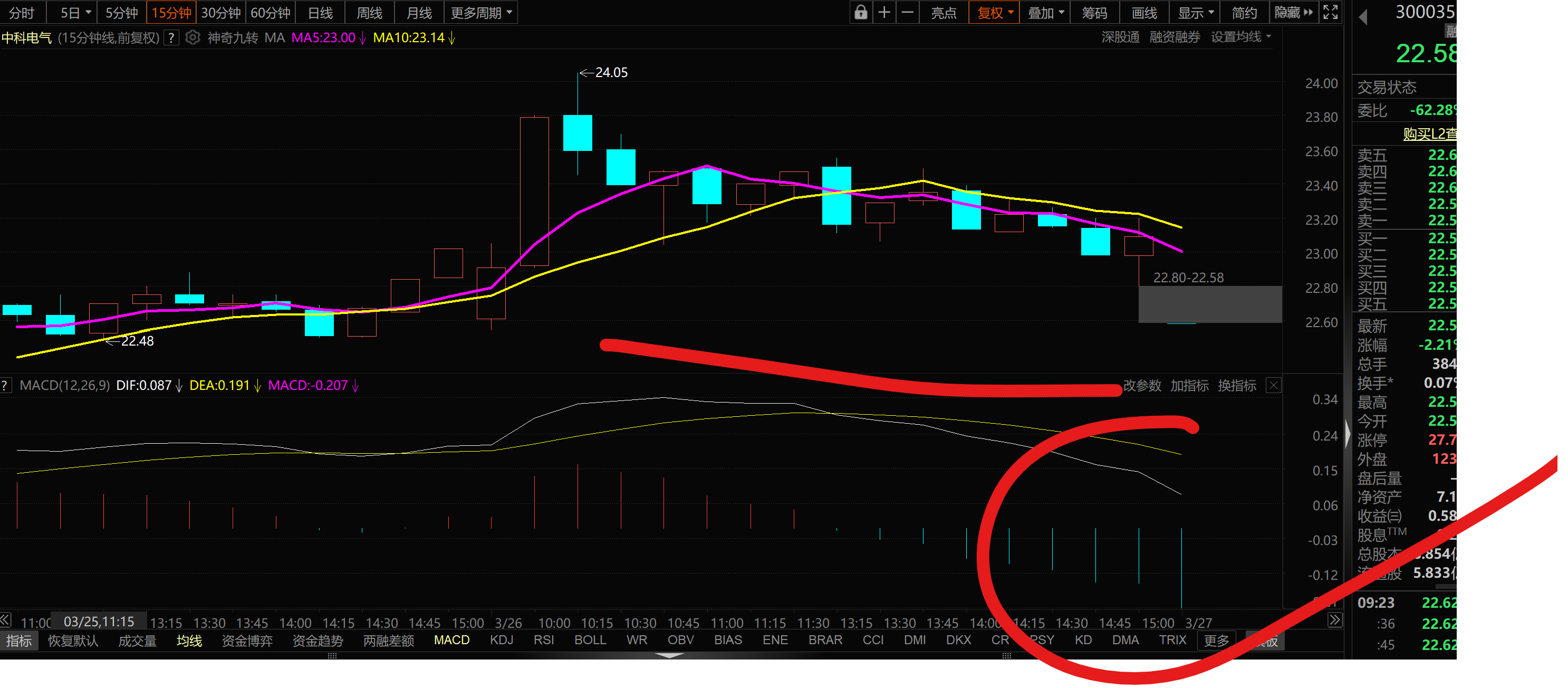1568x688 pixels.
Task: Open MA settings gear icon
Action: tap(193, 38)
